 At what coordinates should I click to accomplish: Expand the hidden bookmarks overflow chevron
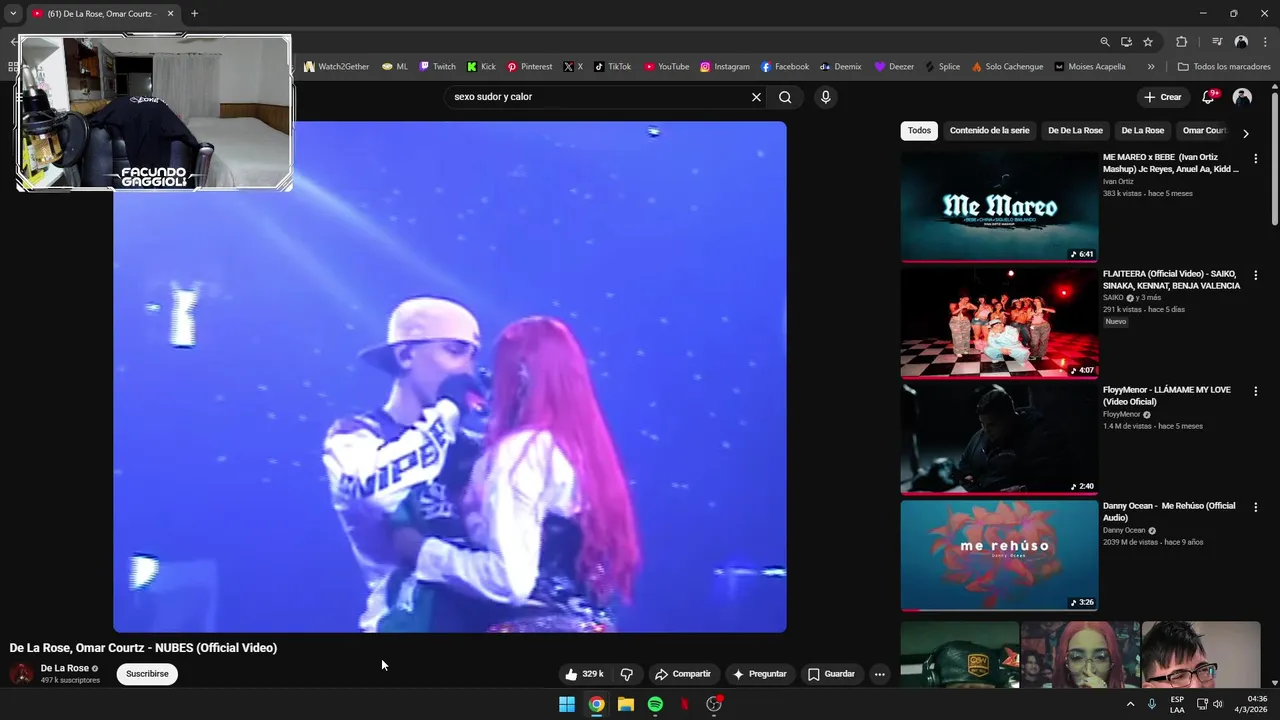point(1151,67)
